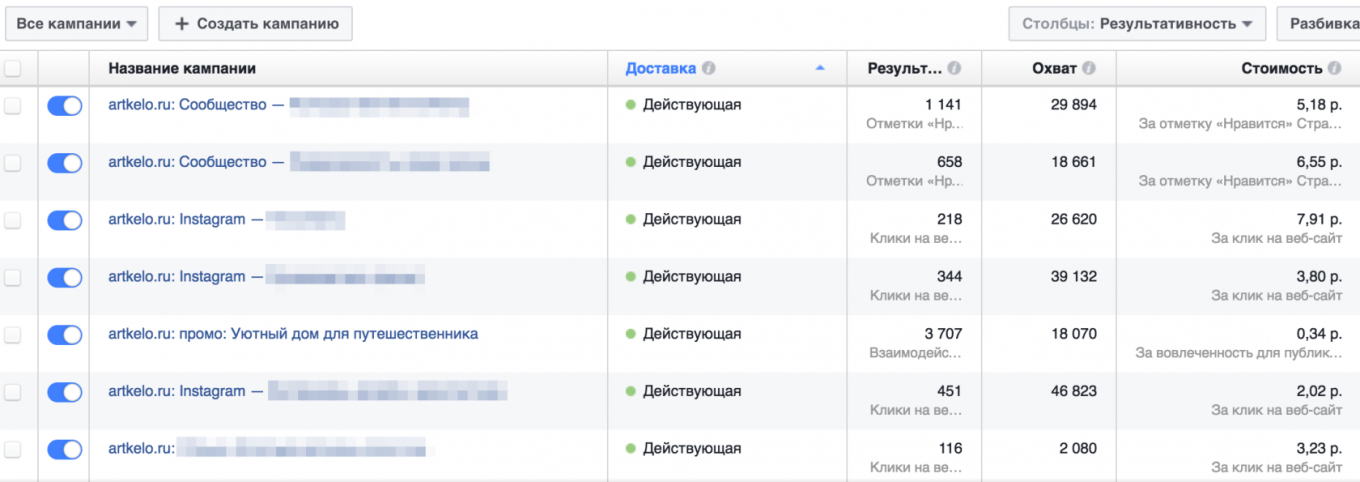The height and width of the screenshot is (482, 1360).
Task: Sort by Охват column header
Action: pyautogui.click(x=1054, y=69)
